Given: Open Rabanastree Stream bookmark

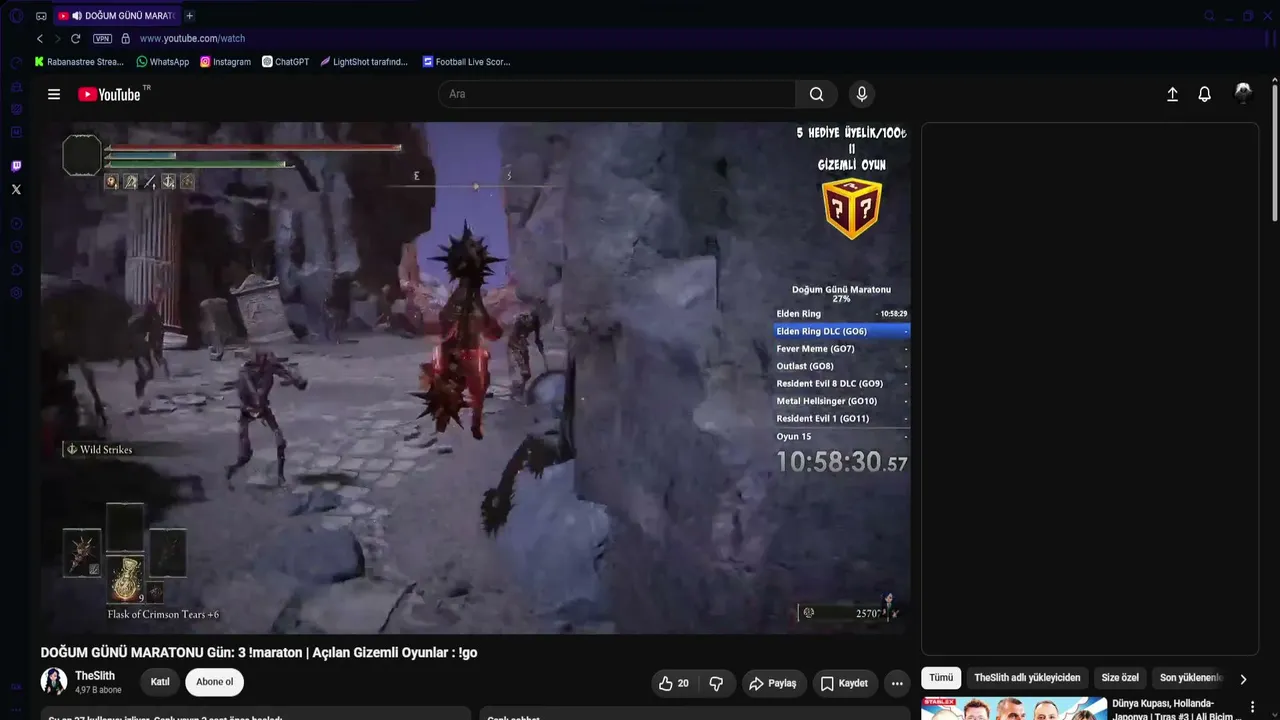Looking at the screenshot, I should coord(79,62).
